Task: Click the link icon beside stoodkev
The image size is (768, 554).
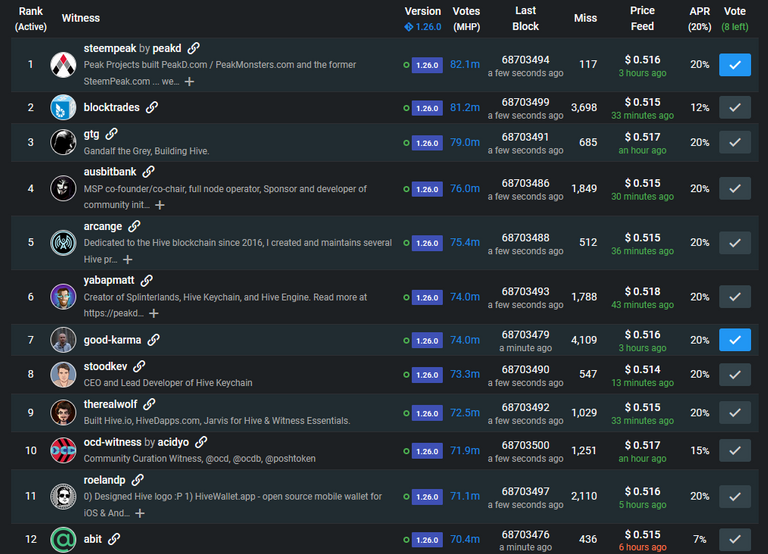Action: (x=139, y=367)
